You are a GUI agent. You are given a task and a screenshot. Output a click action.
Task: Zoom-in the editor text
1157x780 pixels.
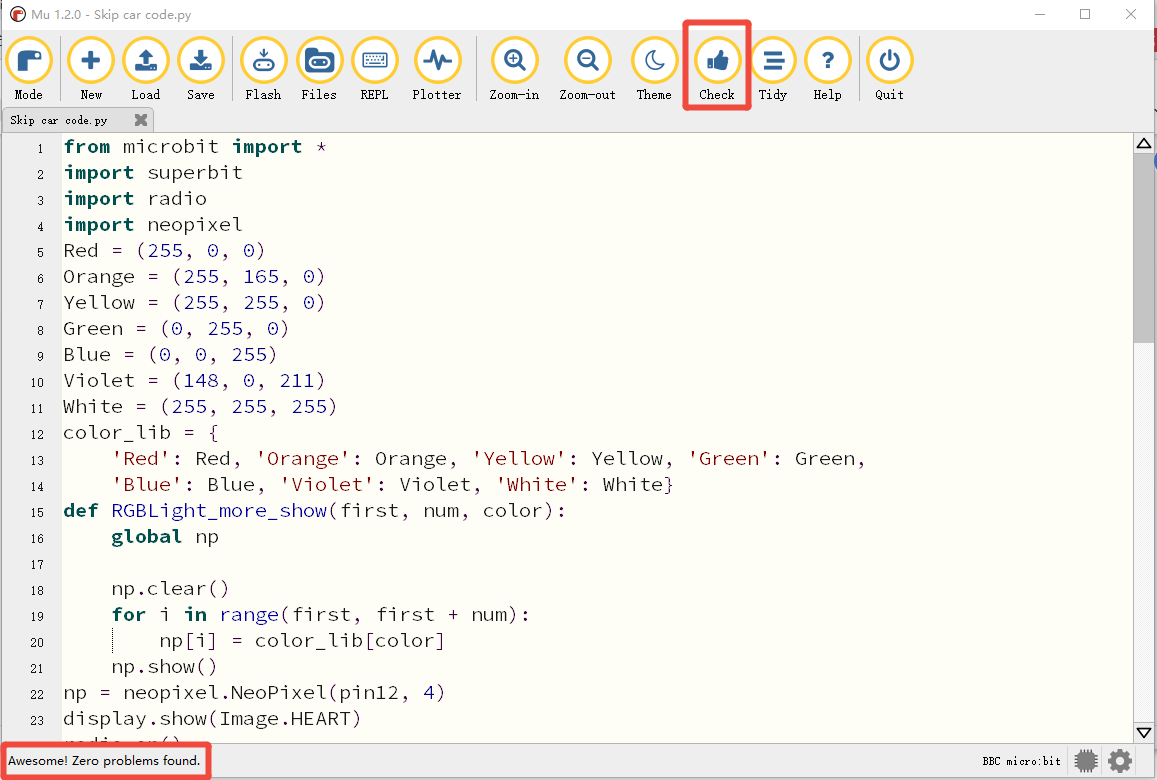tap(514, 69)
